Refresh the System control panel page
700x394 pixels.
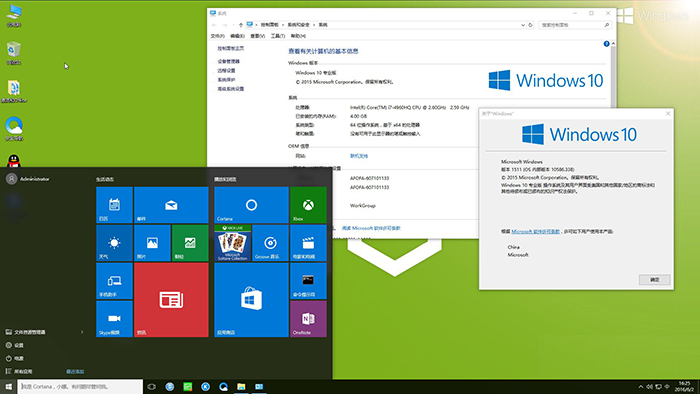pos(530,25)
